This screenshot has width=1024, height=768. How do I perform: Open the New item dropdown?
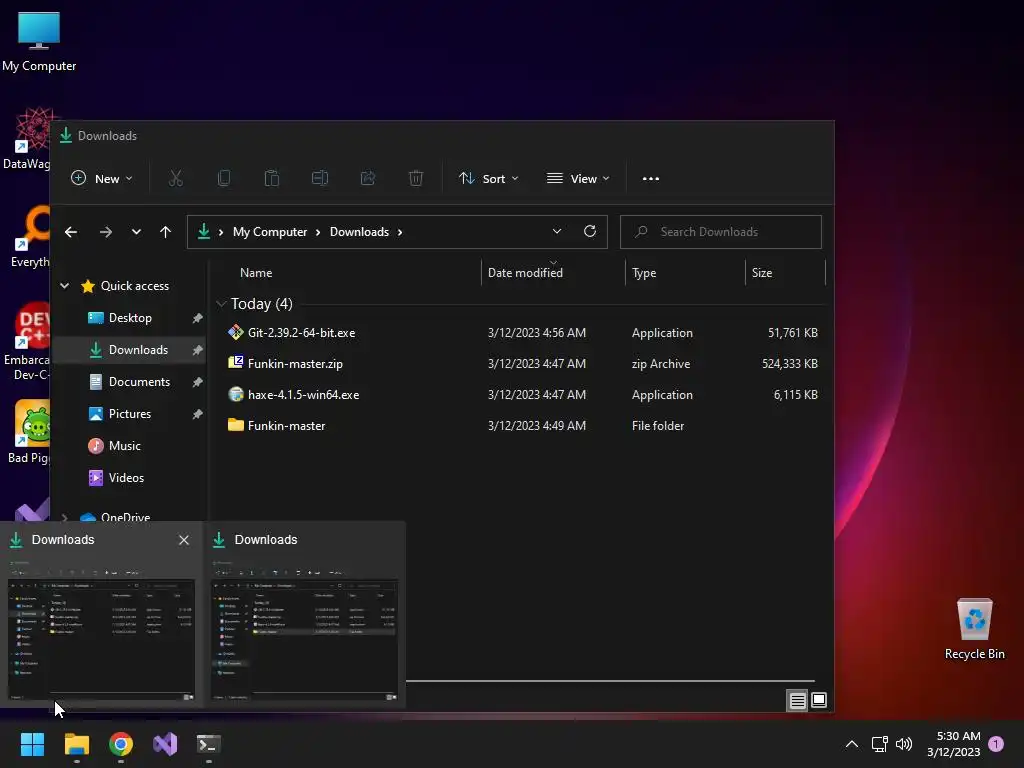101,178
